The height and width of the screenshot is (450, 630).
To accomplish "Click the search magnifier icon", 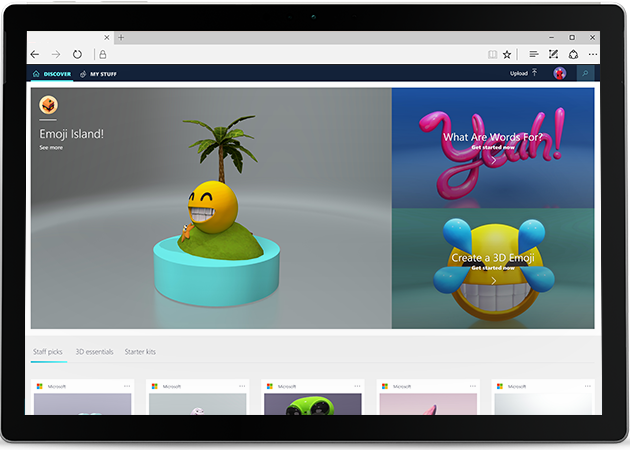I will 585,73.
